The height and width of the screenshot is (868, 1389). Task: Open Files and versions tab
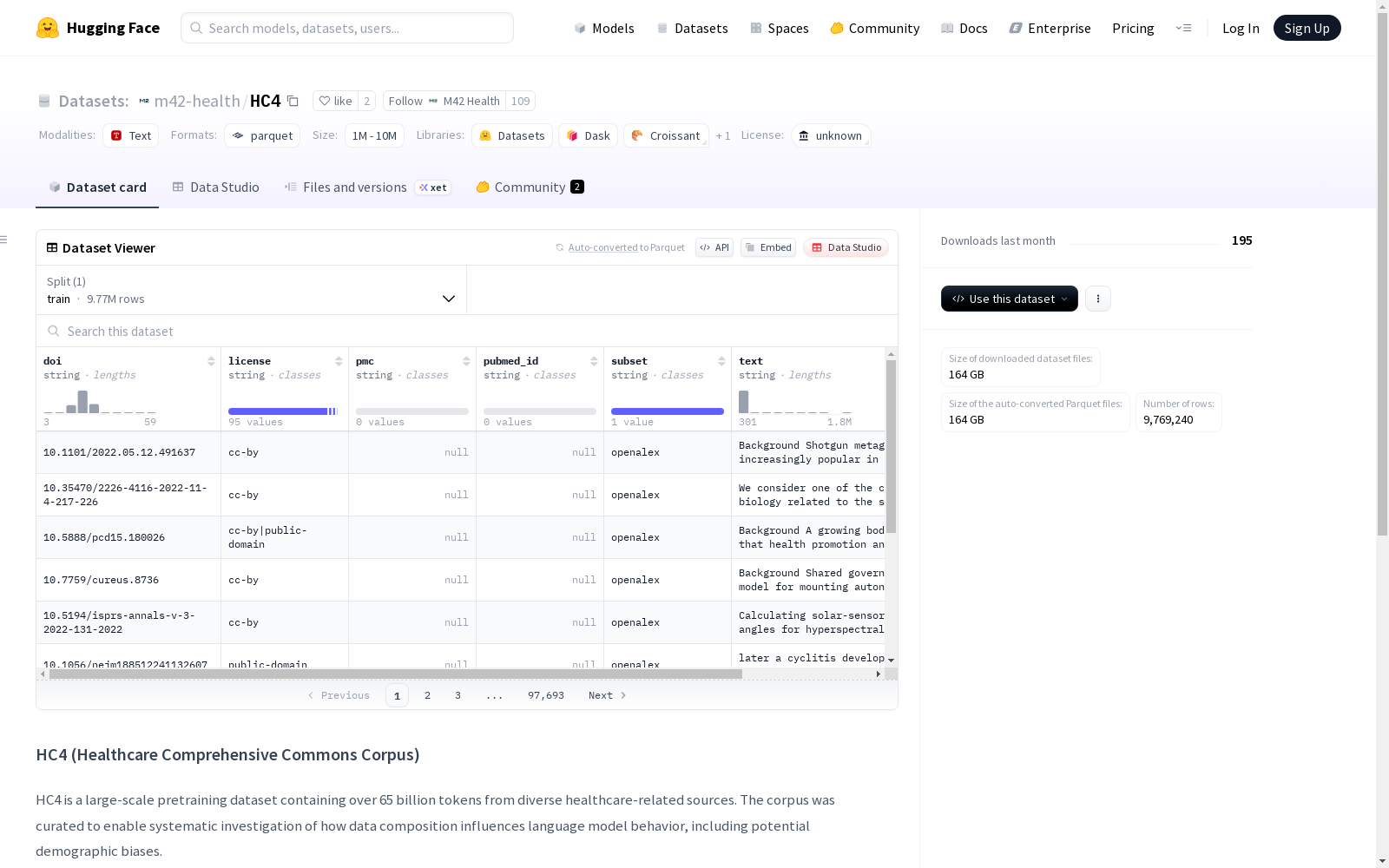(367, 187)
